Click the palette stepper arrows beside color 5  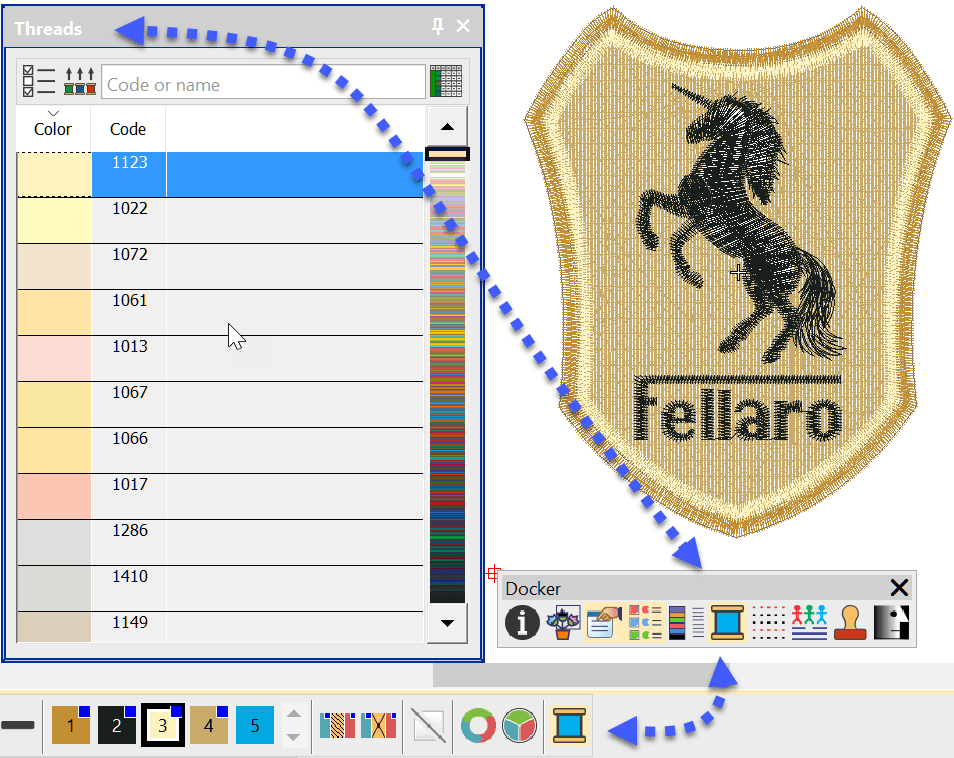click(293, 725)
